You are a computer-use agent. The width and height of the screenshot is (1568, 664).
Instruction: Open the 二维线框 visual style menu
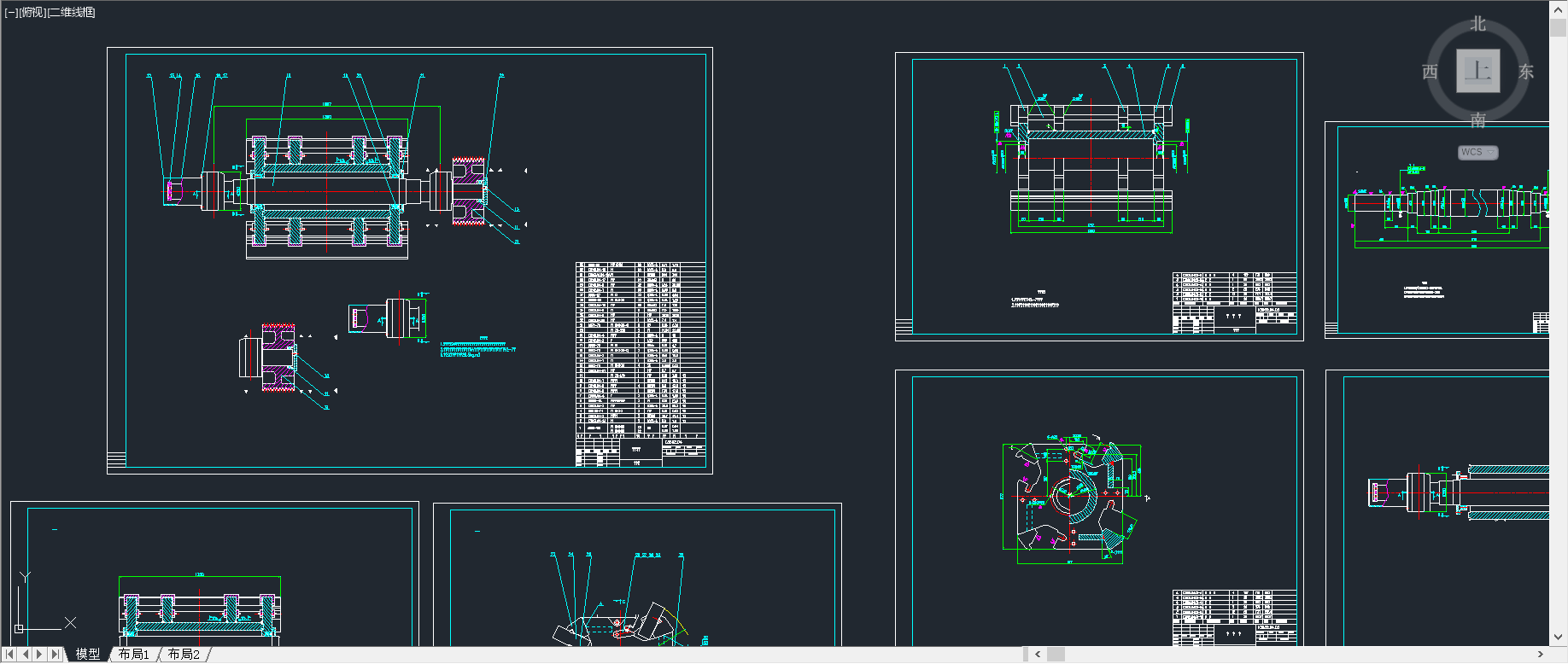point(72,12)
